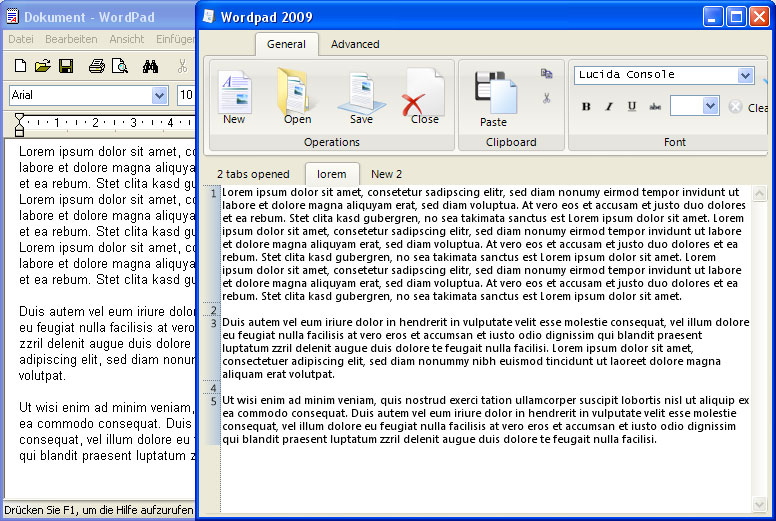The height and width of the screenshot is (521, 776).
Task: Click 'Ut wisi enim ad minim veniam' in Wordpad 2009
Action: 299,400
